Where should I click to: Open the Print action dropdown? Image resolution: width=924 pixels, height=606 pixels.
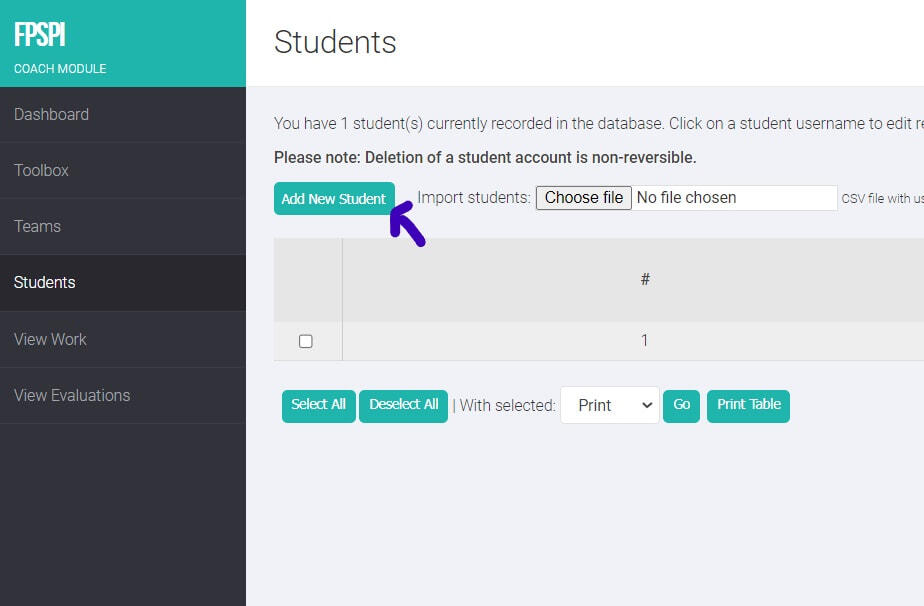pos(609,405)
